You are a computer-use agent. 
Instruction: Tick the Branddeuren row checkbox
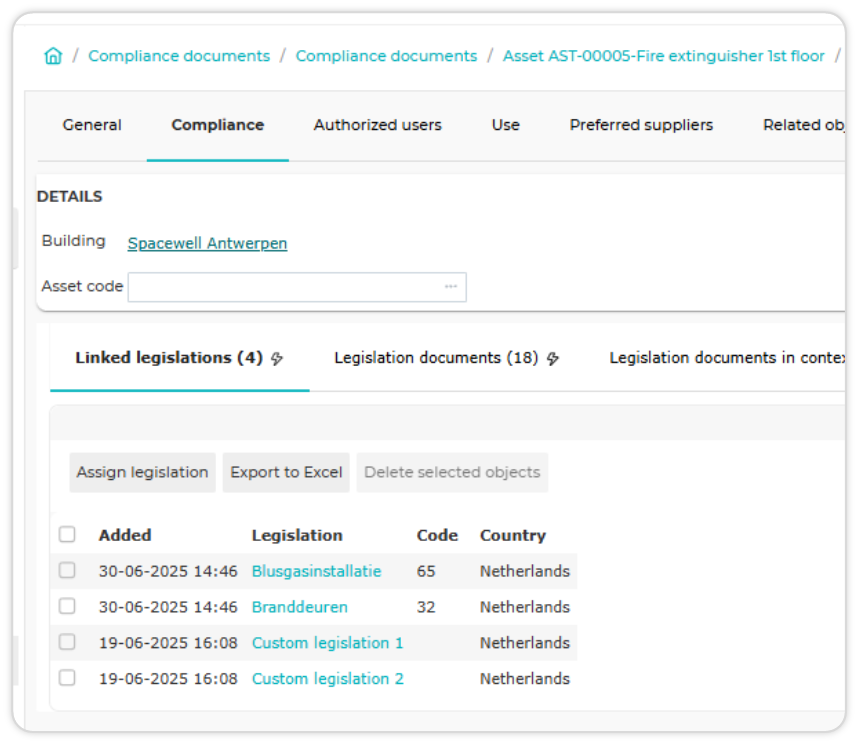point(67,606)
